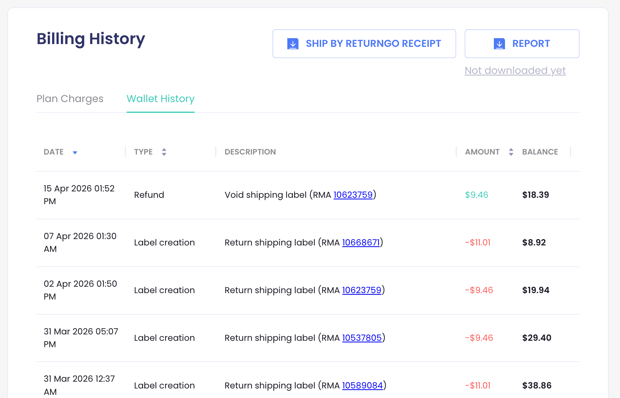Open RMA link 10537805
The height and width of the screenshot is (398, 620).
point(362,338)
